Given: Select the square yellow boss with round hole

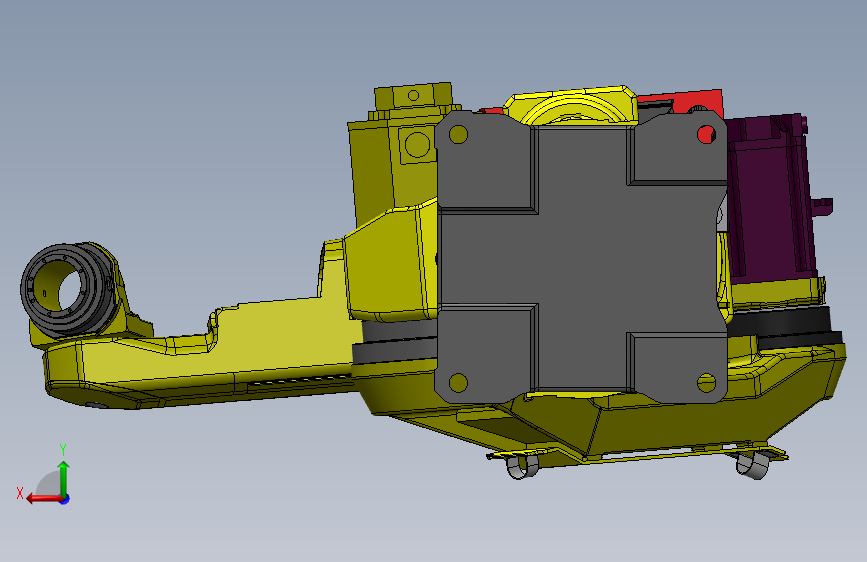Looking at the screenshot, I should pos(417,144).
